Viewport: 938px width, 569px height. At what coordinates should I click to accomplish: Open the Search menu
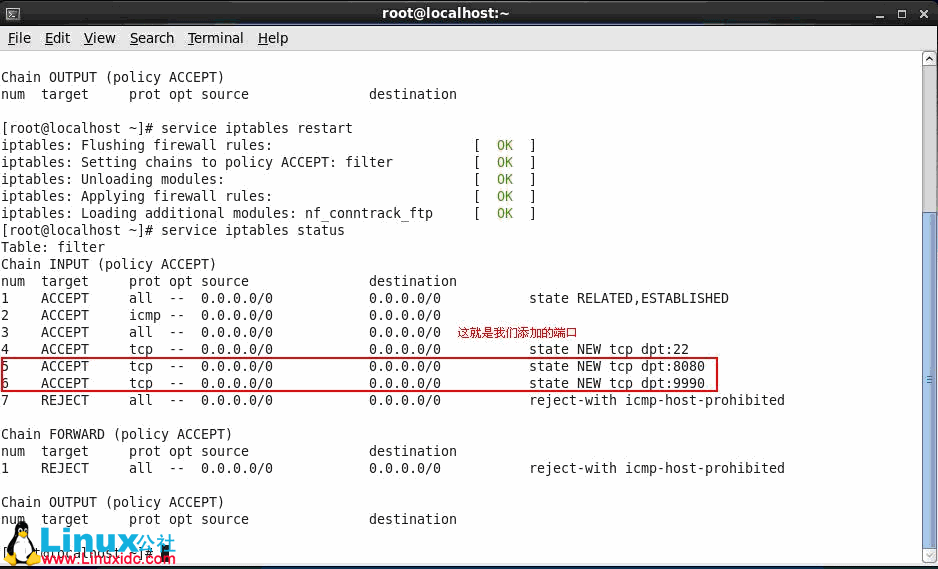tap(152, 38)
